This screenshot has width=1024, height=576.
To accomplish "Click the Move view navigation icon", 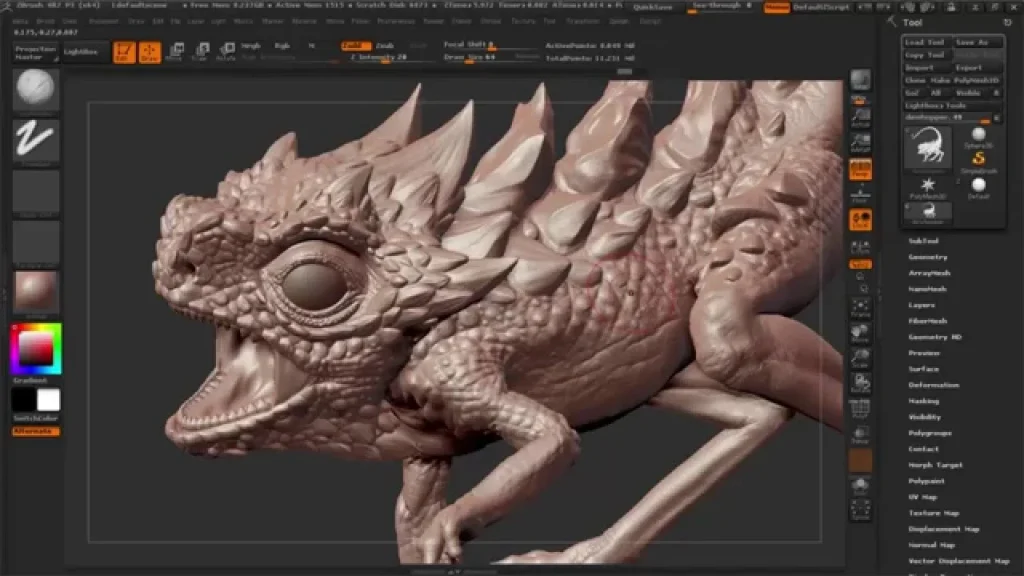I will (860, 333).
